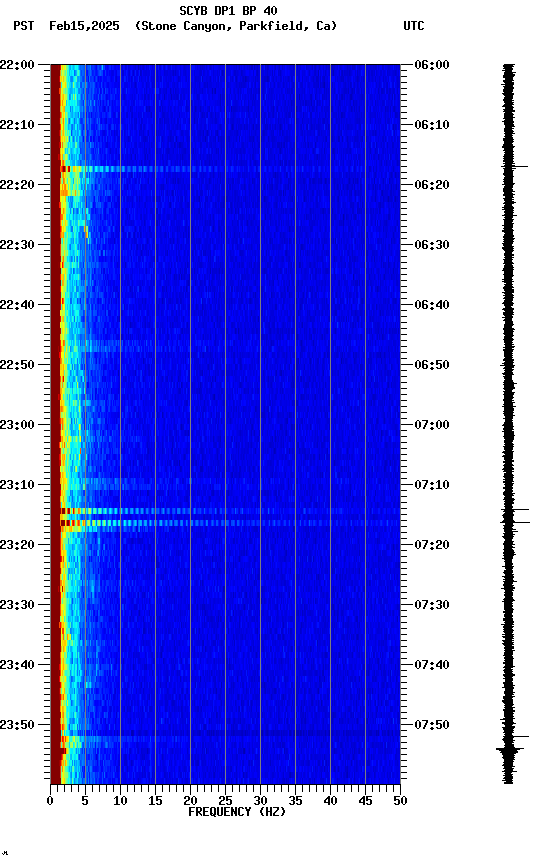Screen dimensions: 552x864
Task: Click the 06:20 UTC time label
Action: click(x=432, y=185)
